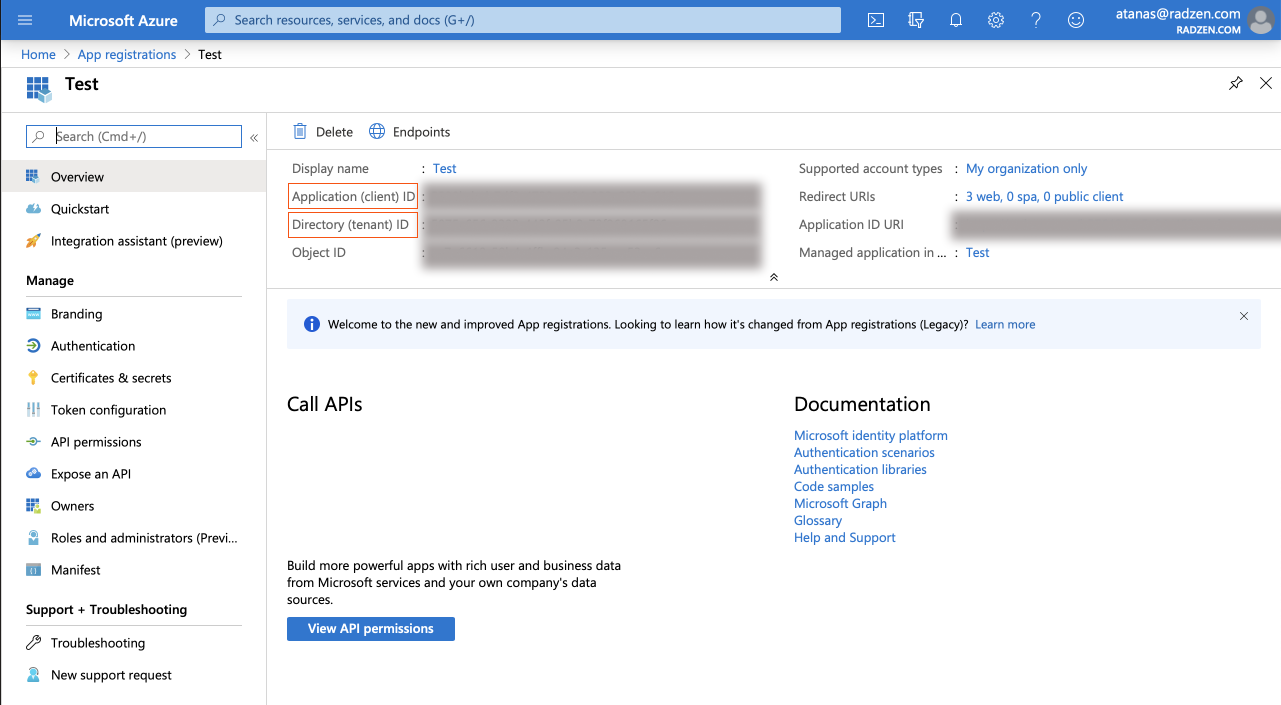The height and width of the screenshot is (705, 1281).
Task: Collapse the sidebar with double chevron
Action: (x=254, y=137)
